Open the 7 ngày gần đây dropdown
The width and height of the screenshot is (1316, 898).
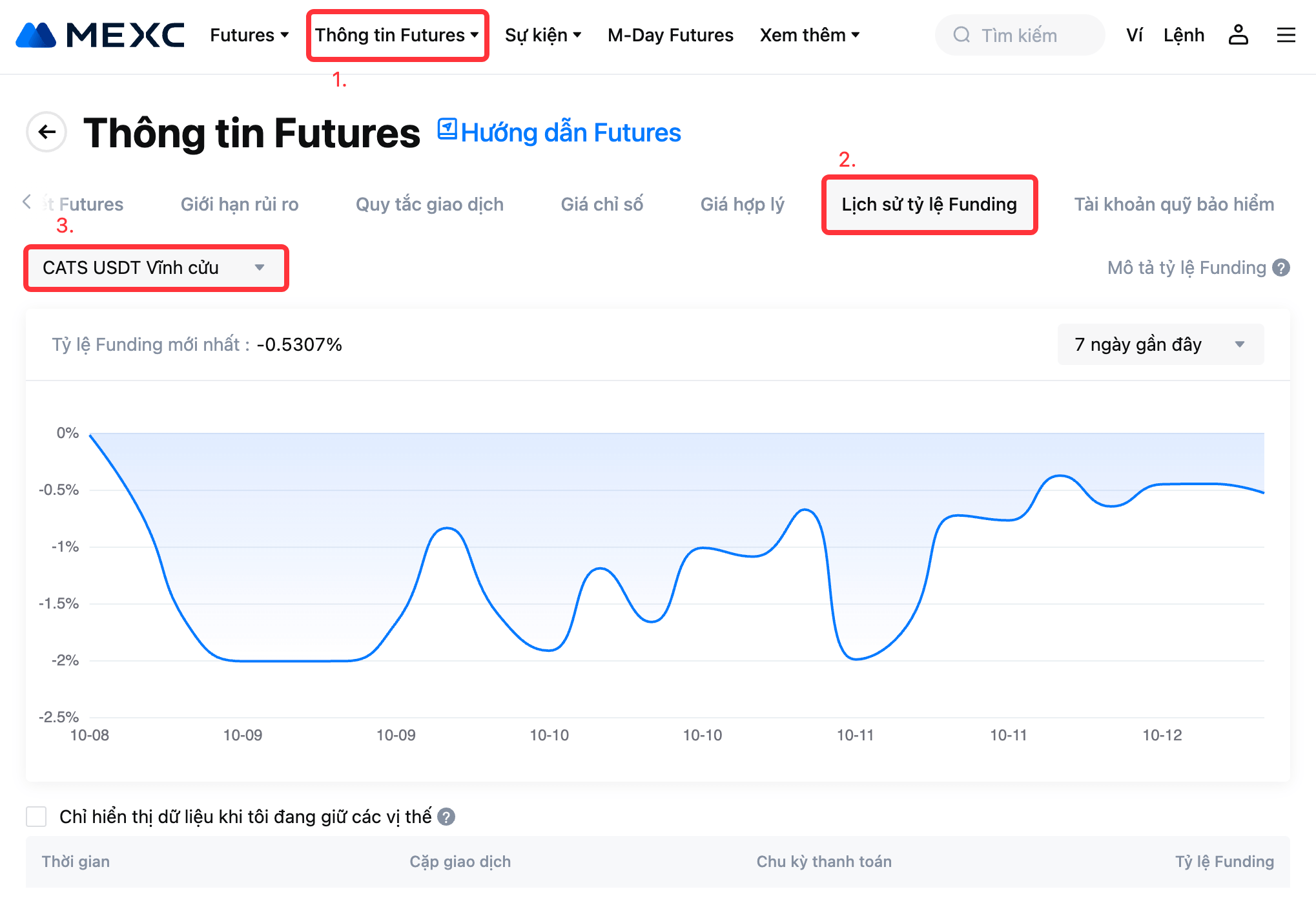click(x=1160, y=344)
